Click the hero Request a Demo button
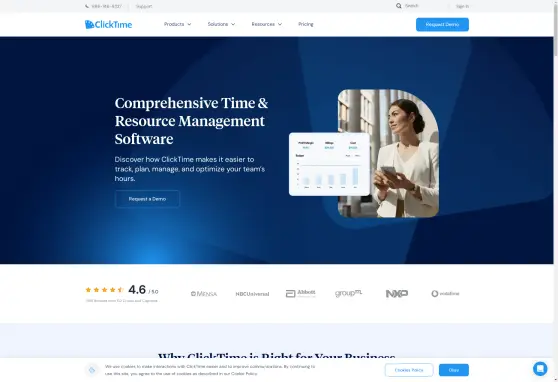 (147, 199)
